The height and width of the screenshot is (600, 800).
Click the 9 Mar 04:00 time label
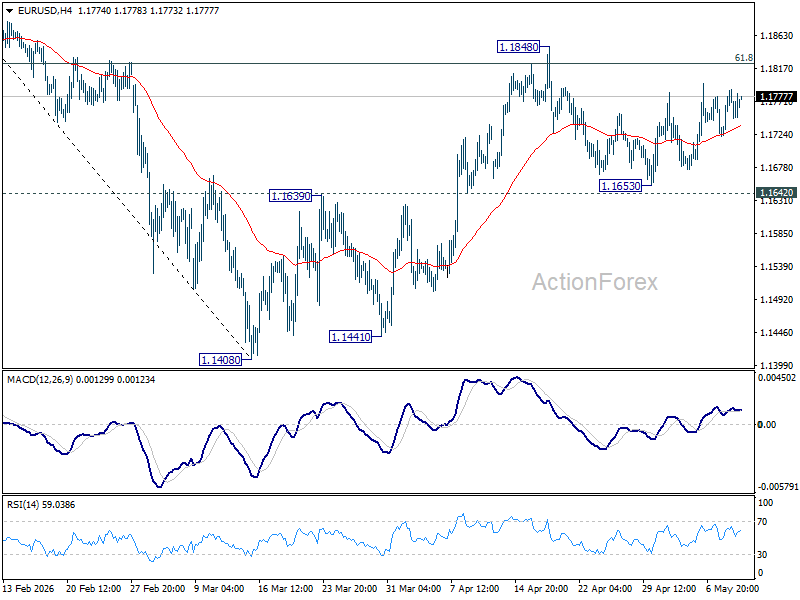coord(220,588)
